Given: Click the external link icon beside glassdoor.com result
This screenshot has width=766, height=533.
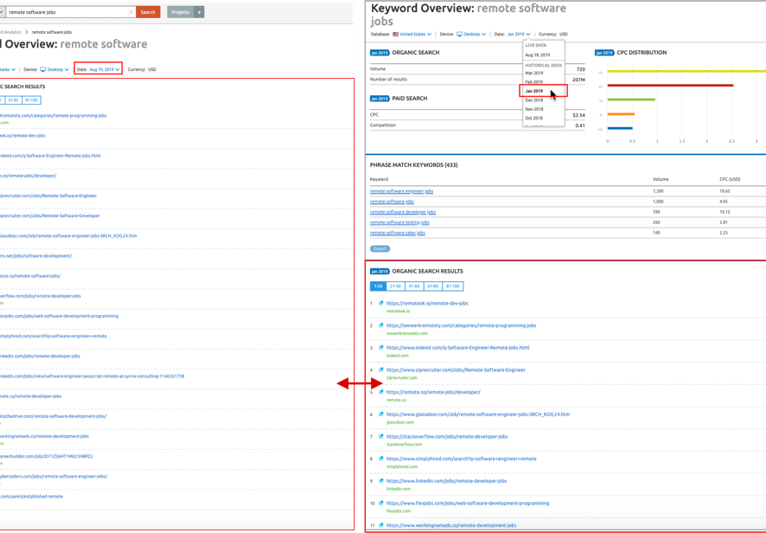Looking at the screenshot, I should pos(381,413).
